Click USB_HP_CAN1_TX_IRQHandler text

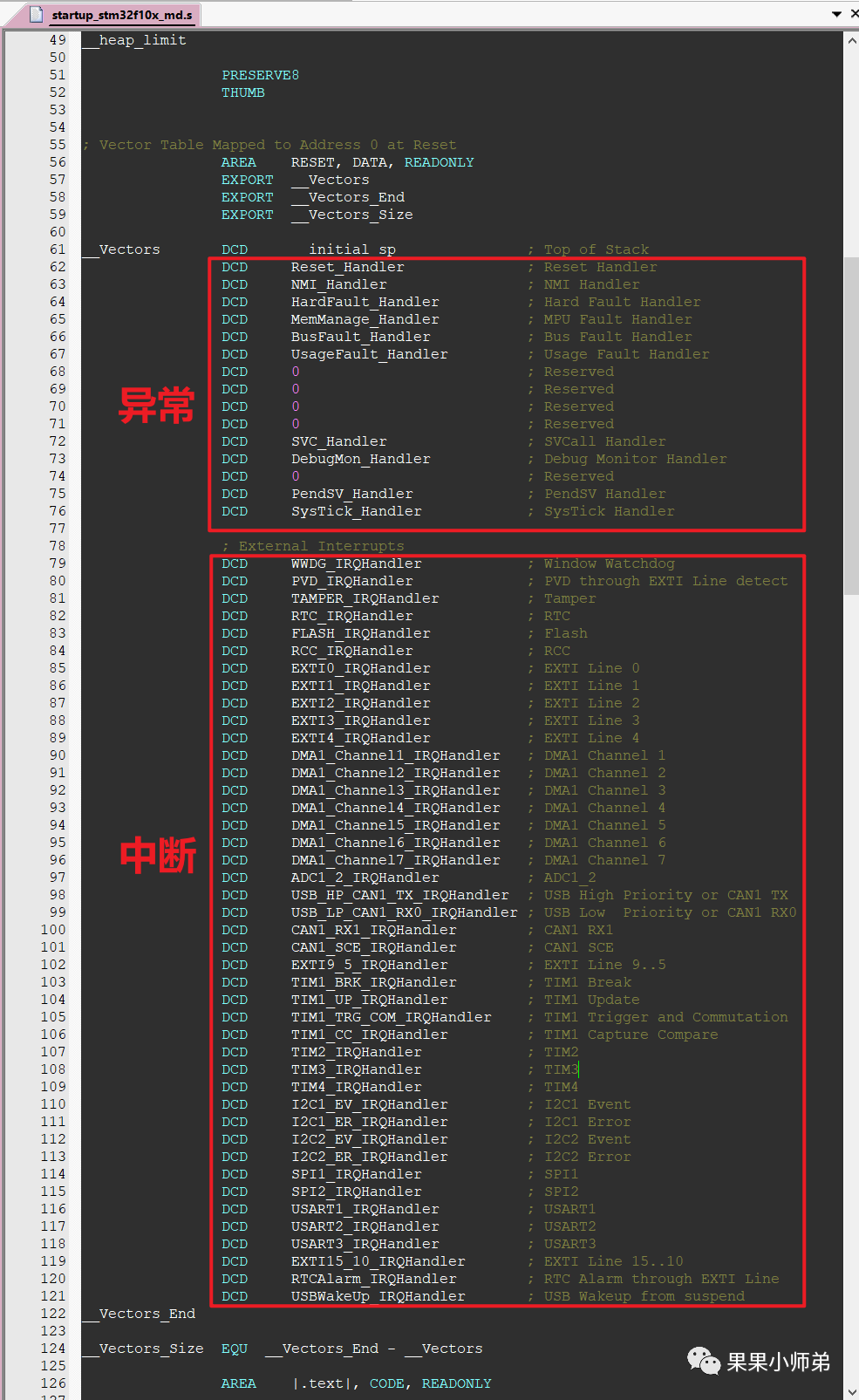(x=399, y=895)
